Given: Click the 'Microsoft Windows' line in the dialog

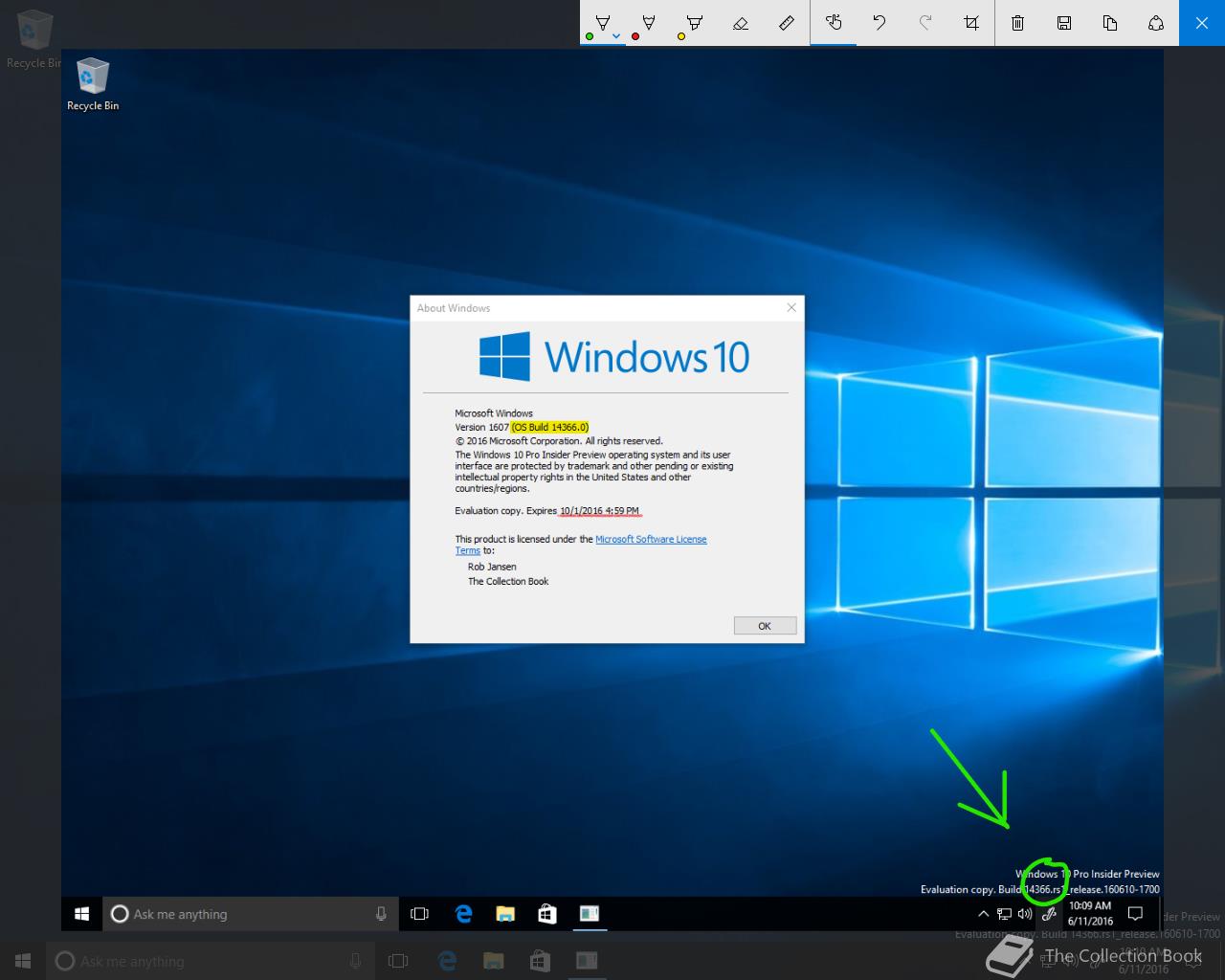Looking at the screenshot, I should tap(494, 413).
